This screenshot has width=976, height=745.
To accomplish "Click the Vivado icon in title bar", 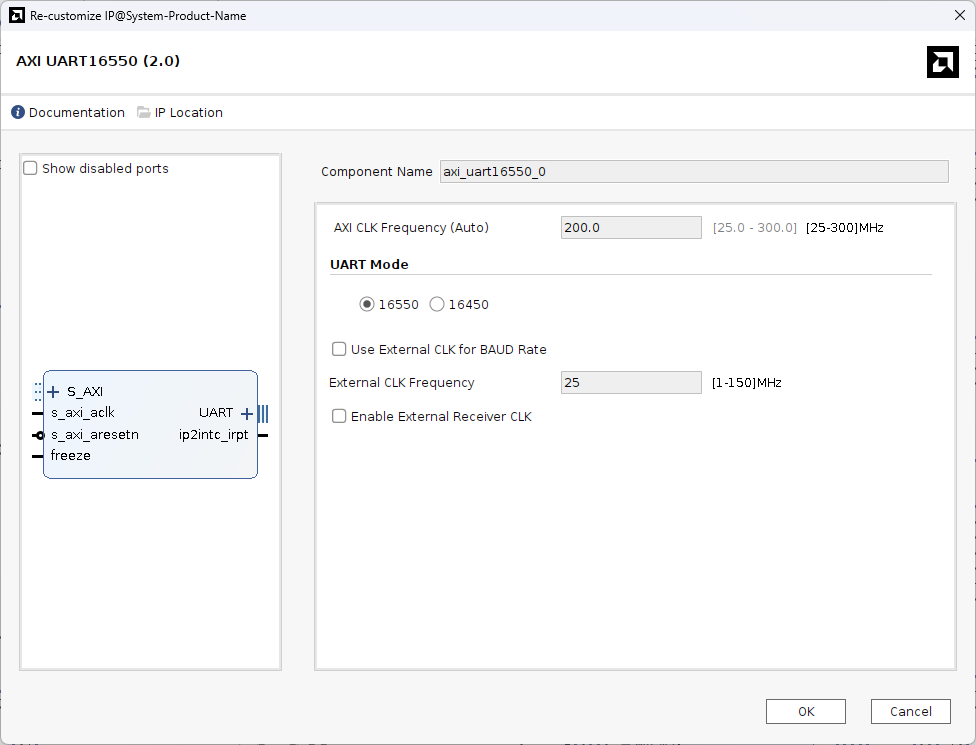I will pyautogui.click(x=17, y=16).
